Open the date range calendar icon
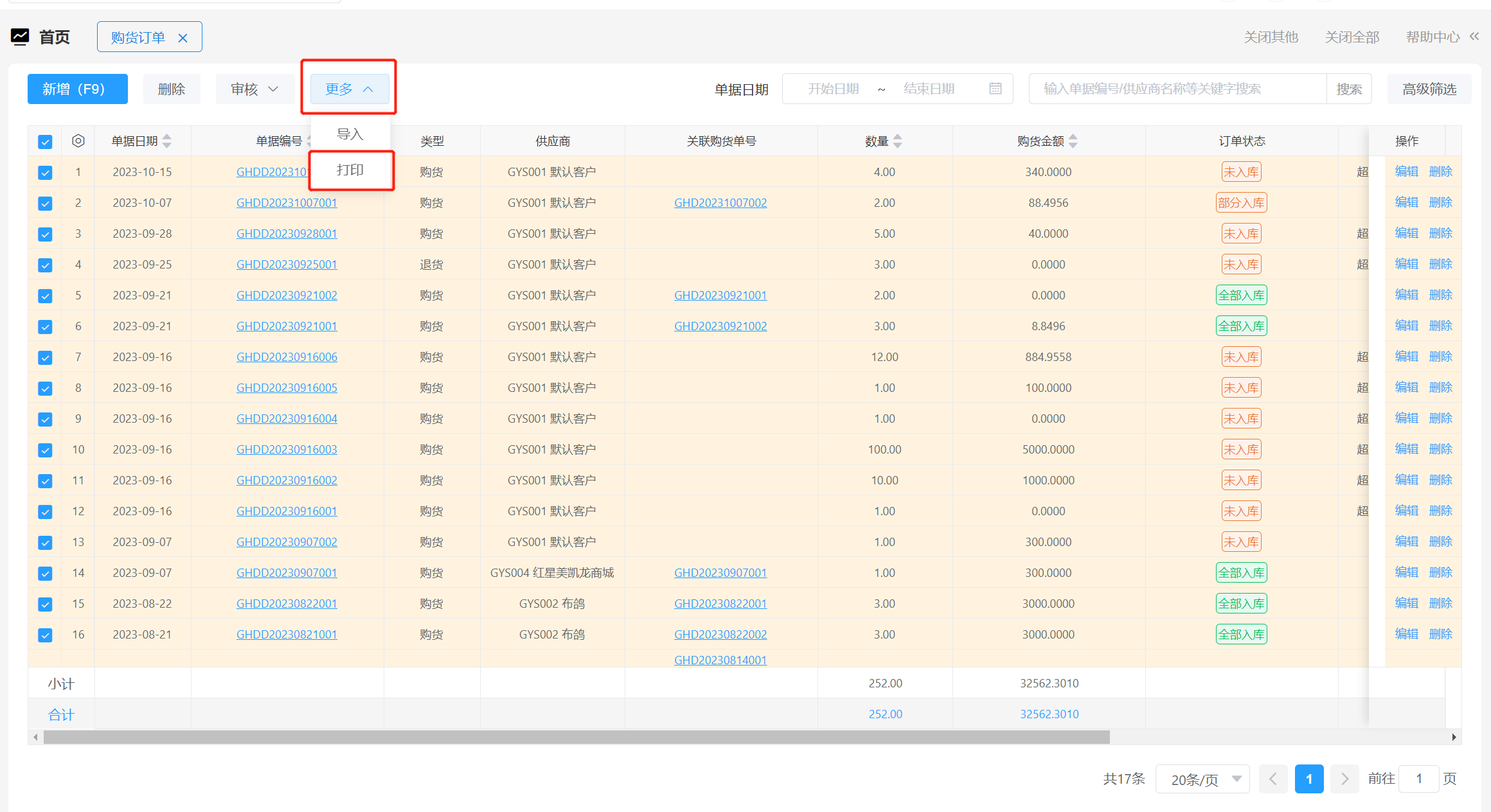Screen dimensions: 1491x812 [x=995, y=89]
